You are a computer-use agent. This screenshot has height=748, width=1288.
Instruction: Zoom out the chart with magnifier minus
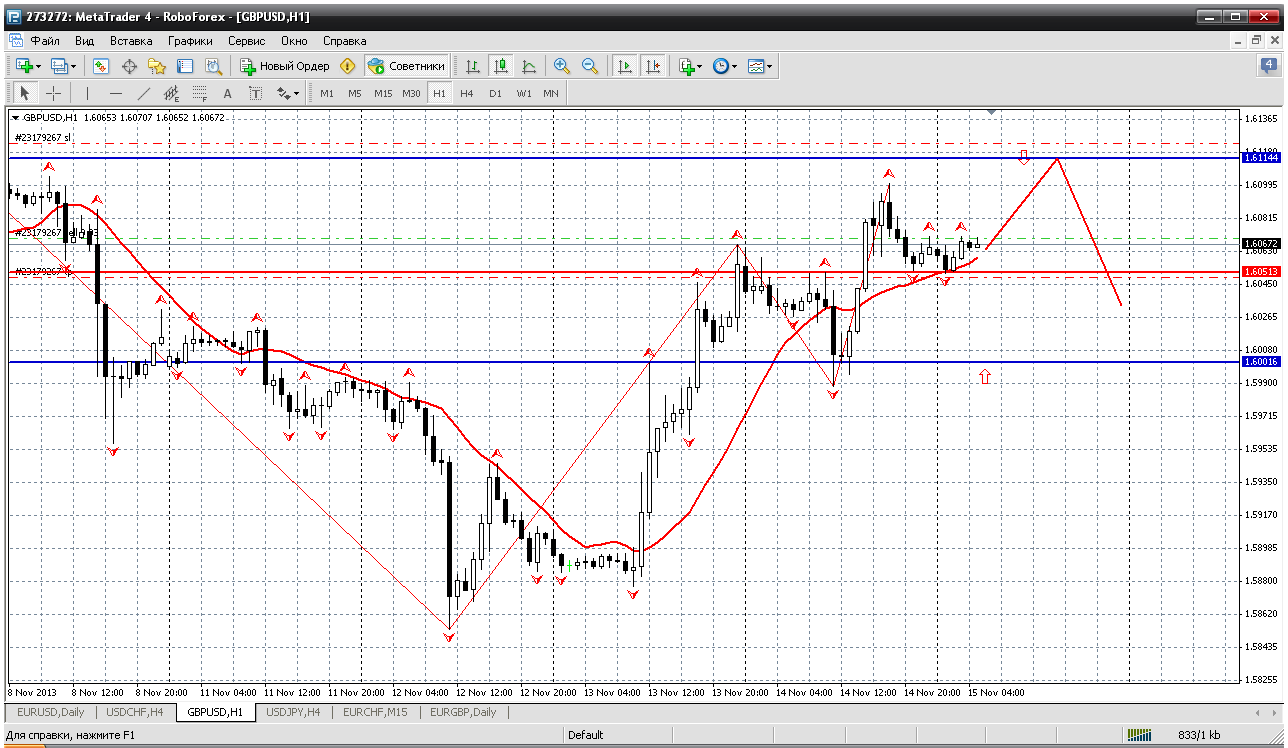click(590, 66)
